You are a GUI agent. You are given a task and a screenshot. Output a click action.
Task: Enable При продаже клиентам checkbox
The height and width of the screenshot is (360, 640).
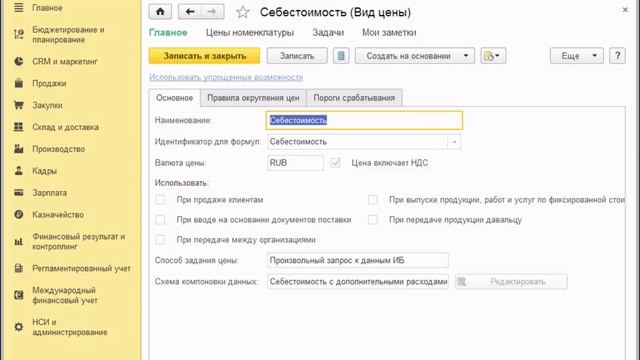pyautogui.click(x=160, y=200)
